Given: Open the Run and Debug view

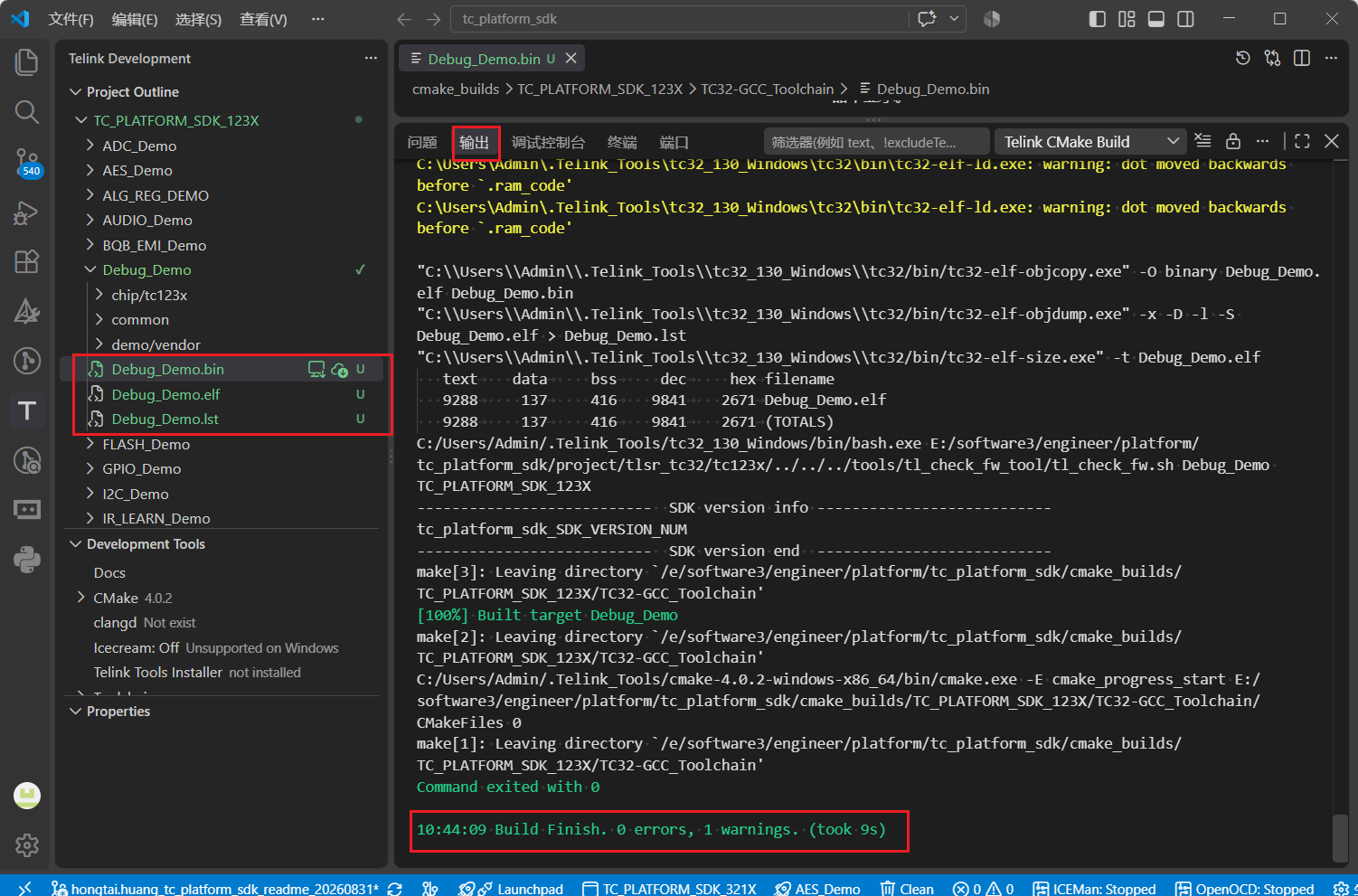Looking at the screenshot, I should click(x=27, y=212).
